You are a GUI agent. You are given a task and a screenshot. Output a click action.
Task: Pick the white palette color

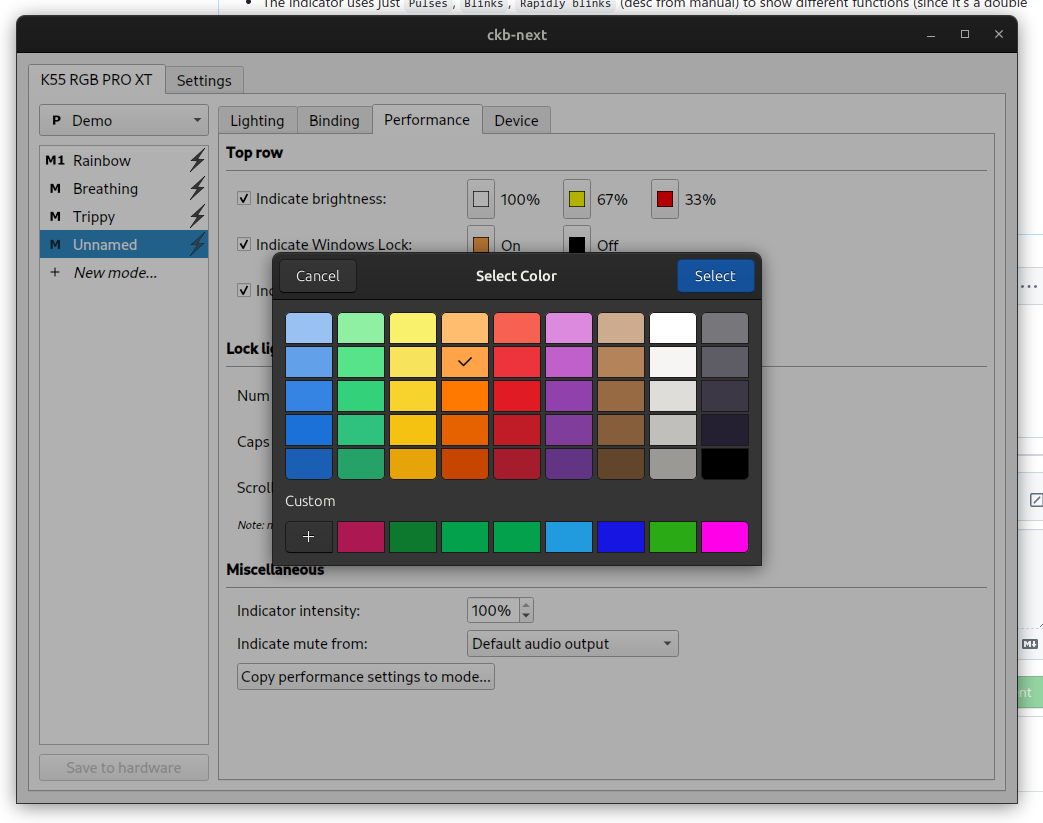(x=672, y=328)
